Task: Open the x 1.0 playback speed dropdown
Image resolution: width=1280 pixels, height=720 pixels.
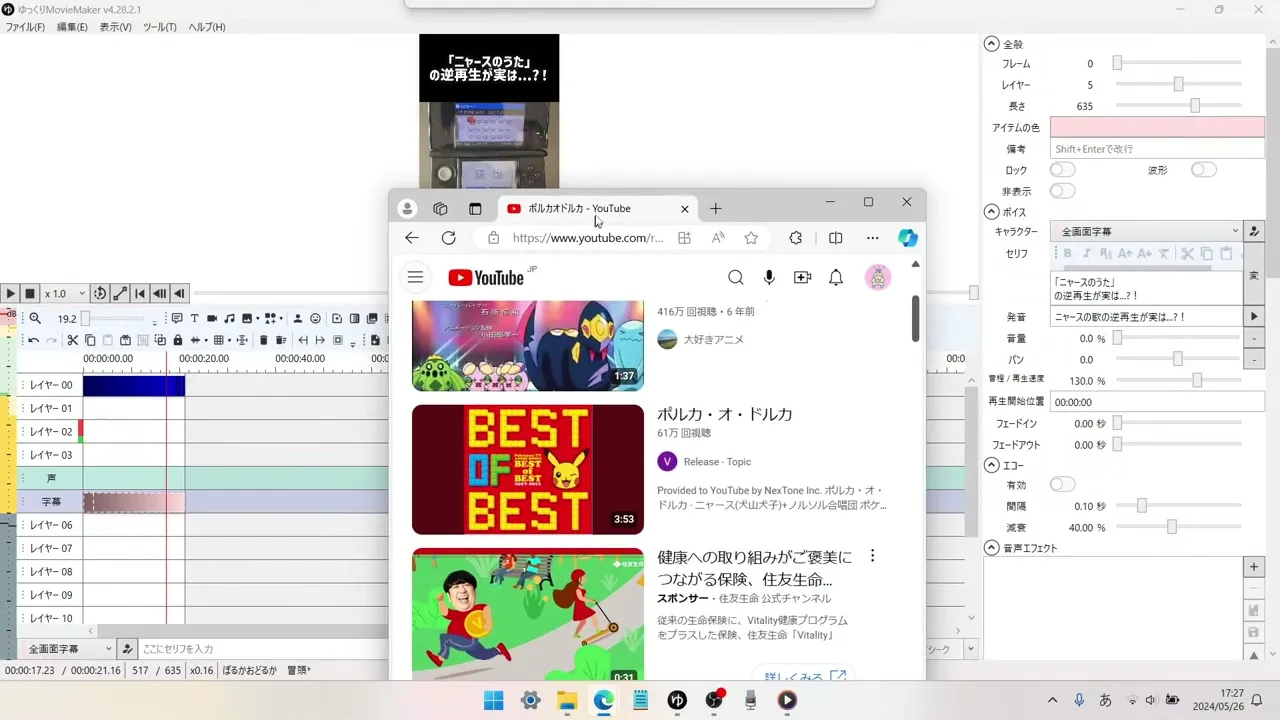Action: (x=64, y=294)
